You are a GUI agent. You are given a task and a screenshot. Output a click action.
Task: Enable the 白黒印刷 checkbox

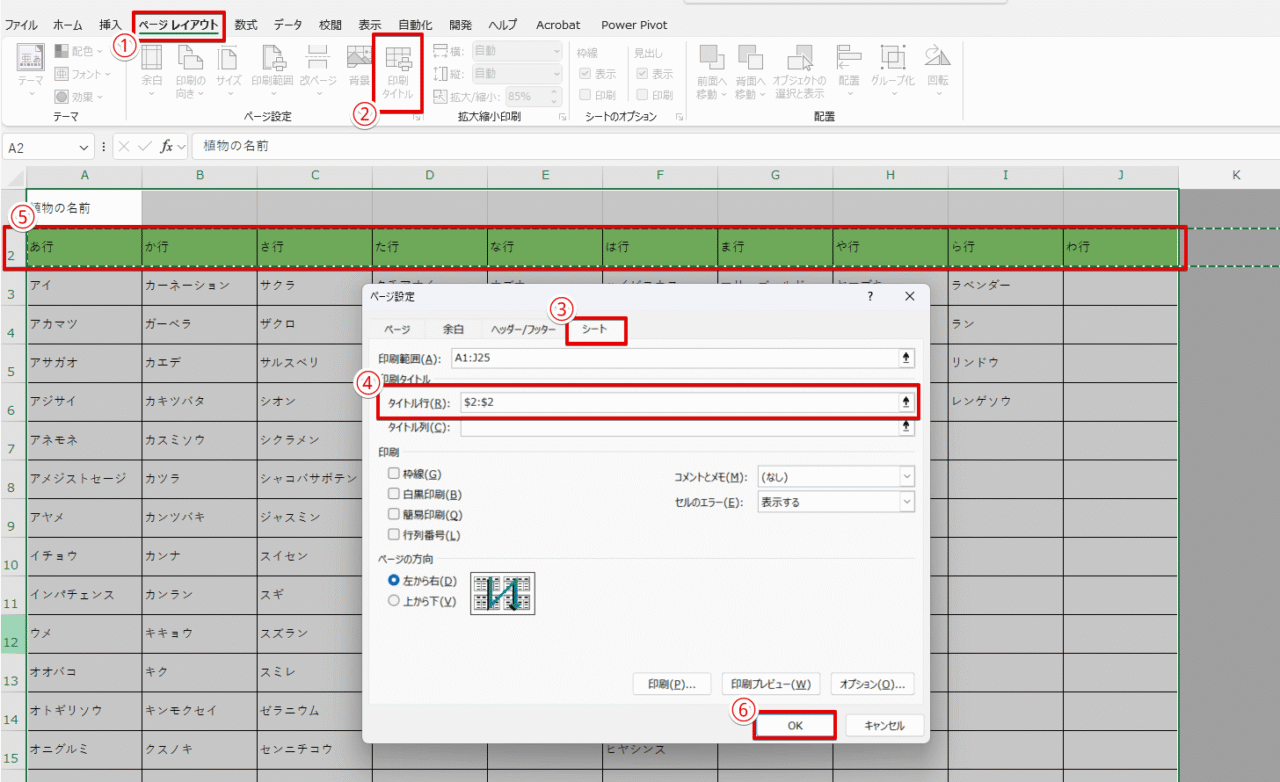click(394, 492)
